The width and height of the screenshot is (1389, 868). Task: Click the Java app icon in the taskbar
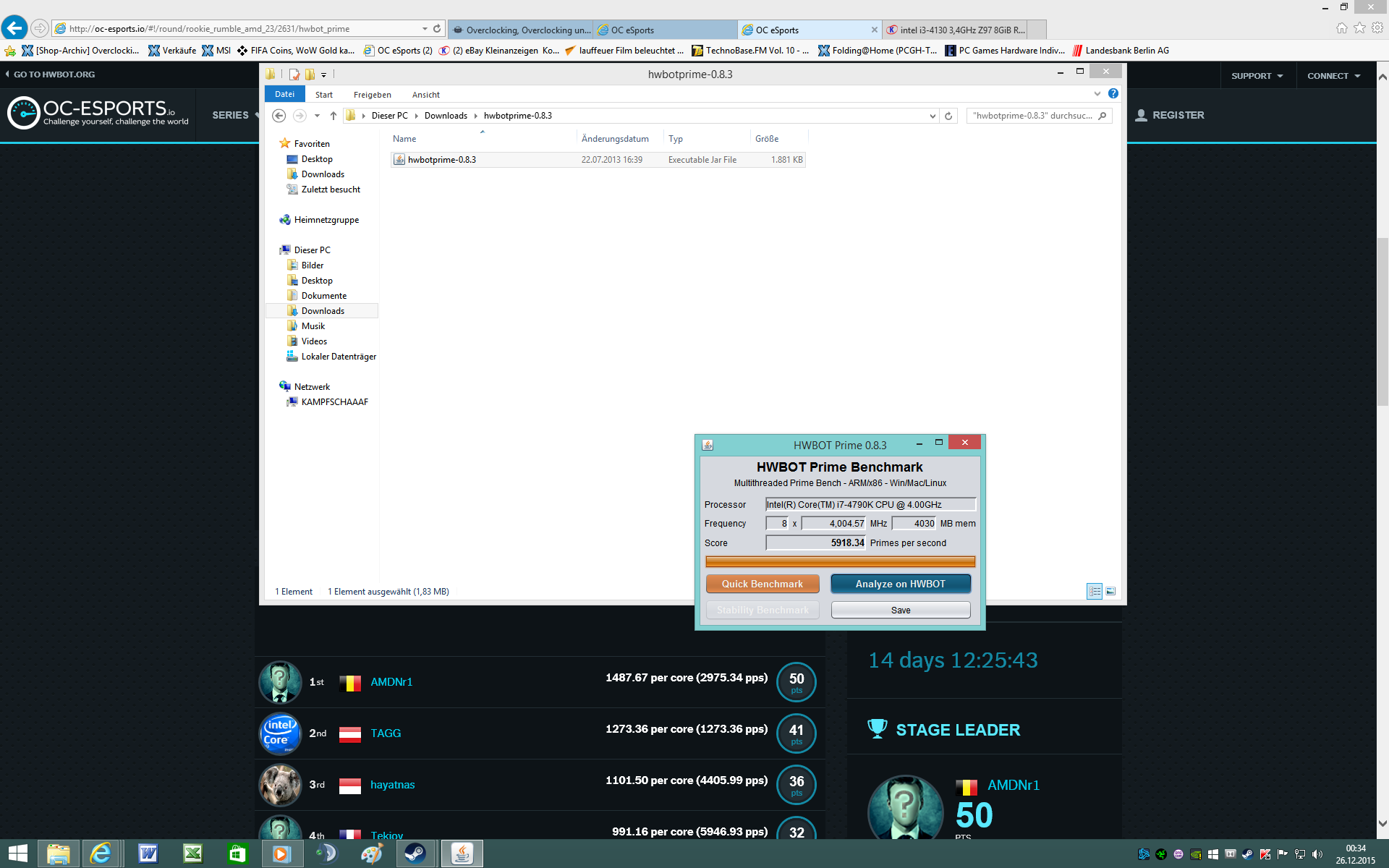coord(462,854)
